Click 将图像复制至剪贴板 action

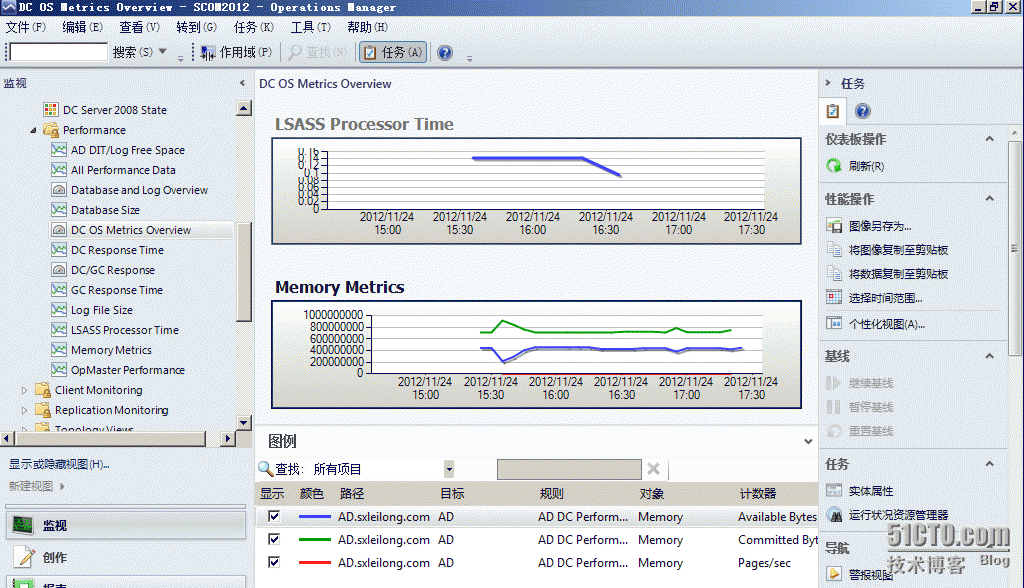click(x=898, y=250)
